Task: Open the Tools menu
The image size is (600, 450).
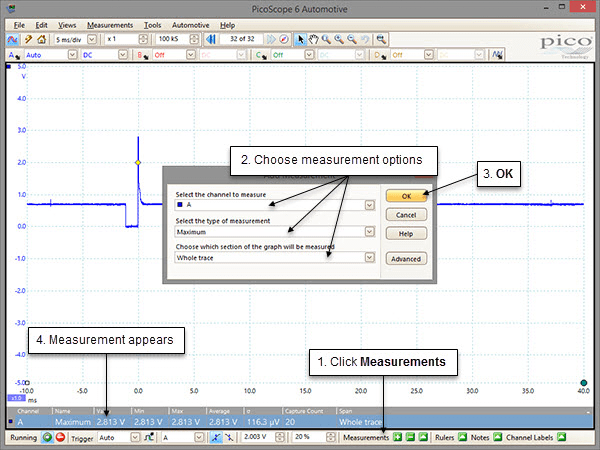Action: click(152, 25)
